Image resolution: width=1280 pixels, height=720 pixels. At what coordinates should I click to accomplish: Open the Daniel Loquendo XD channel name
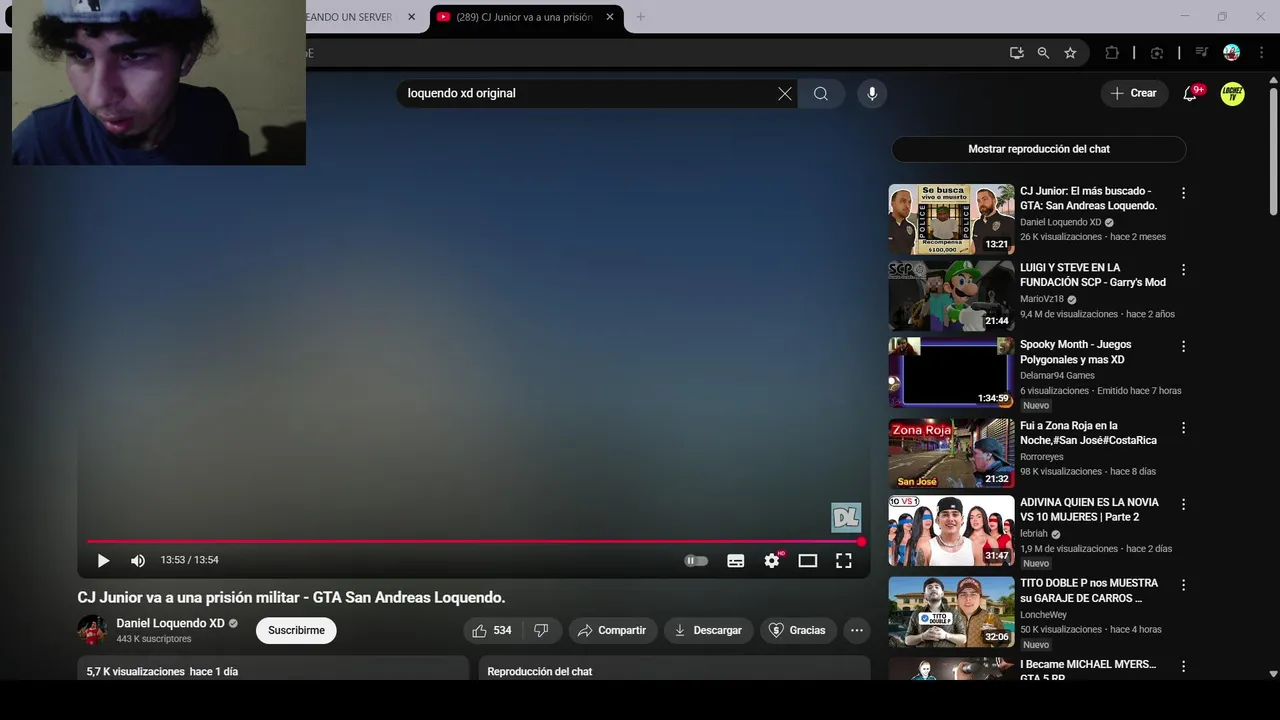click(170, 623)
